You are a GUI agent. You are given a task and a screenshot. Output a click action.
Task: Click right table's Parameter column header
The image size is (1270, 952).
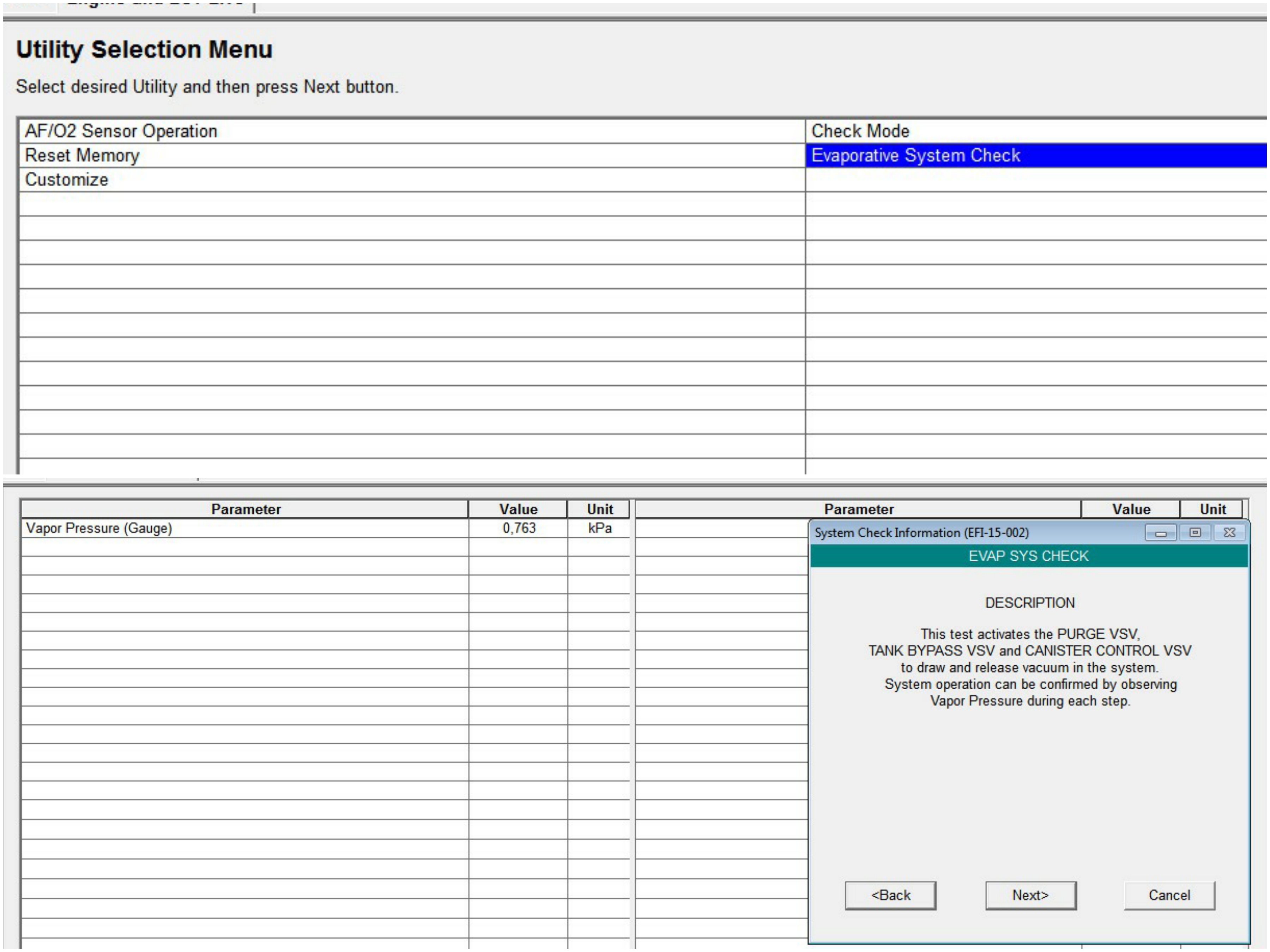pyautogui.click(x=858, y=509)
